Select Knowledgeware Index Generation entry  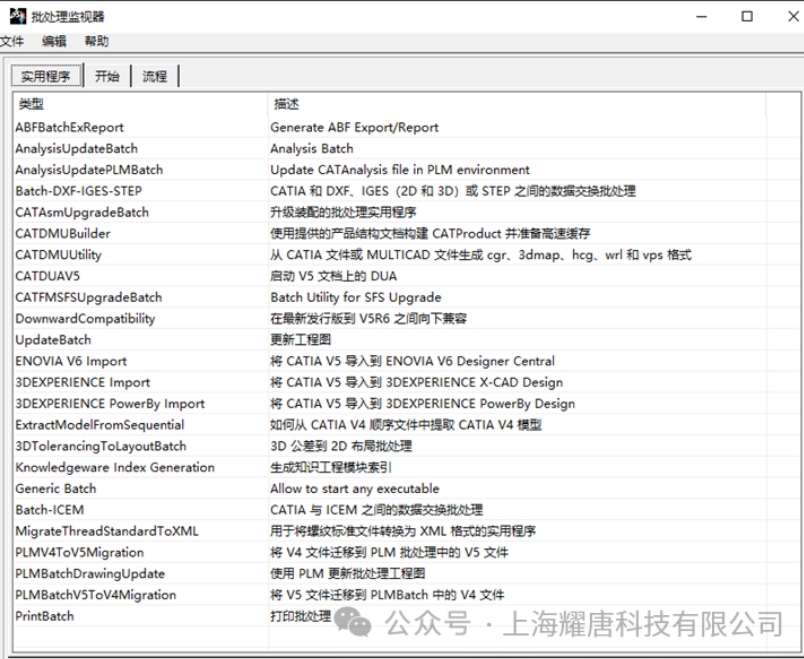tap(115, 468)
